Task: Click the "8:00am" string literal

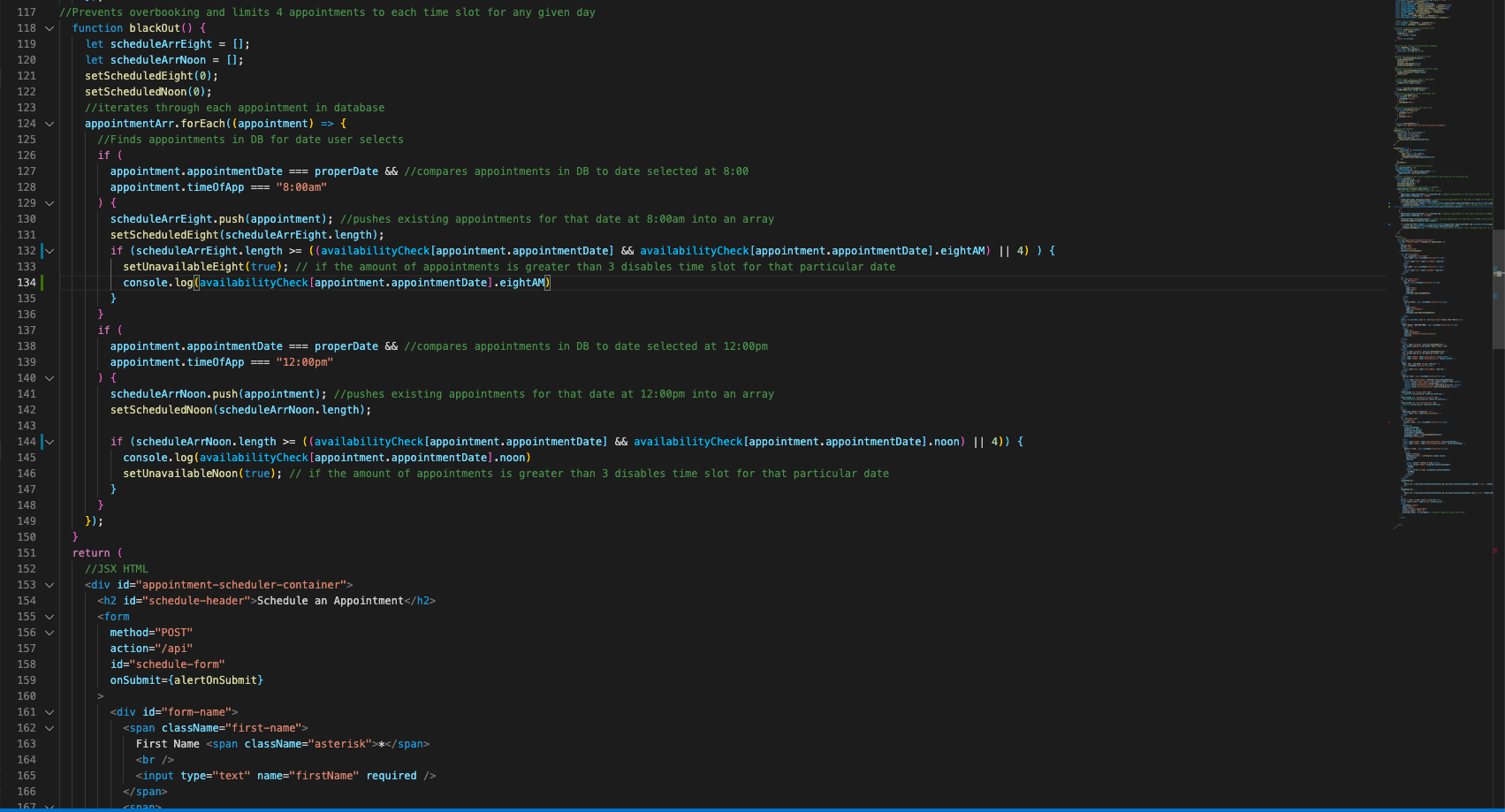Action: point(301,187)
